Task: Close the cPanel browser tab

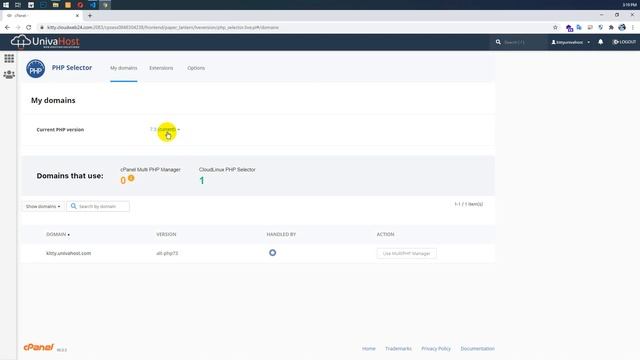Action: point(78,16)
